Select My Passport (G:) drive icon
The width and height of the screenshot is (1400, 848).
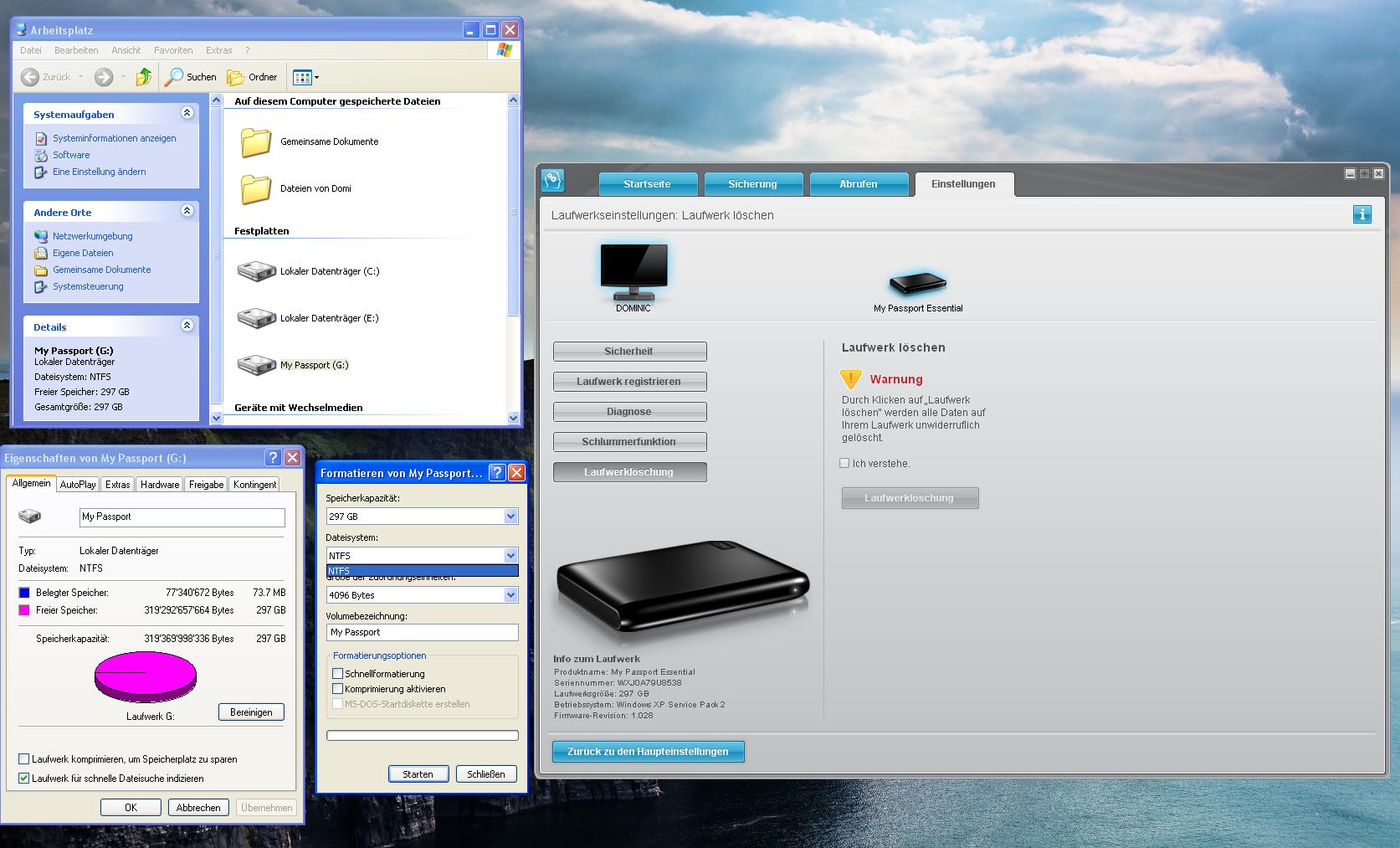coord(256,365)
